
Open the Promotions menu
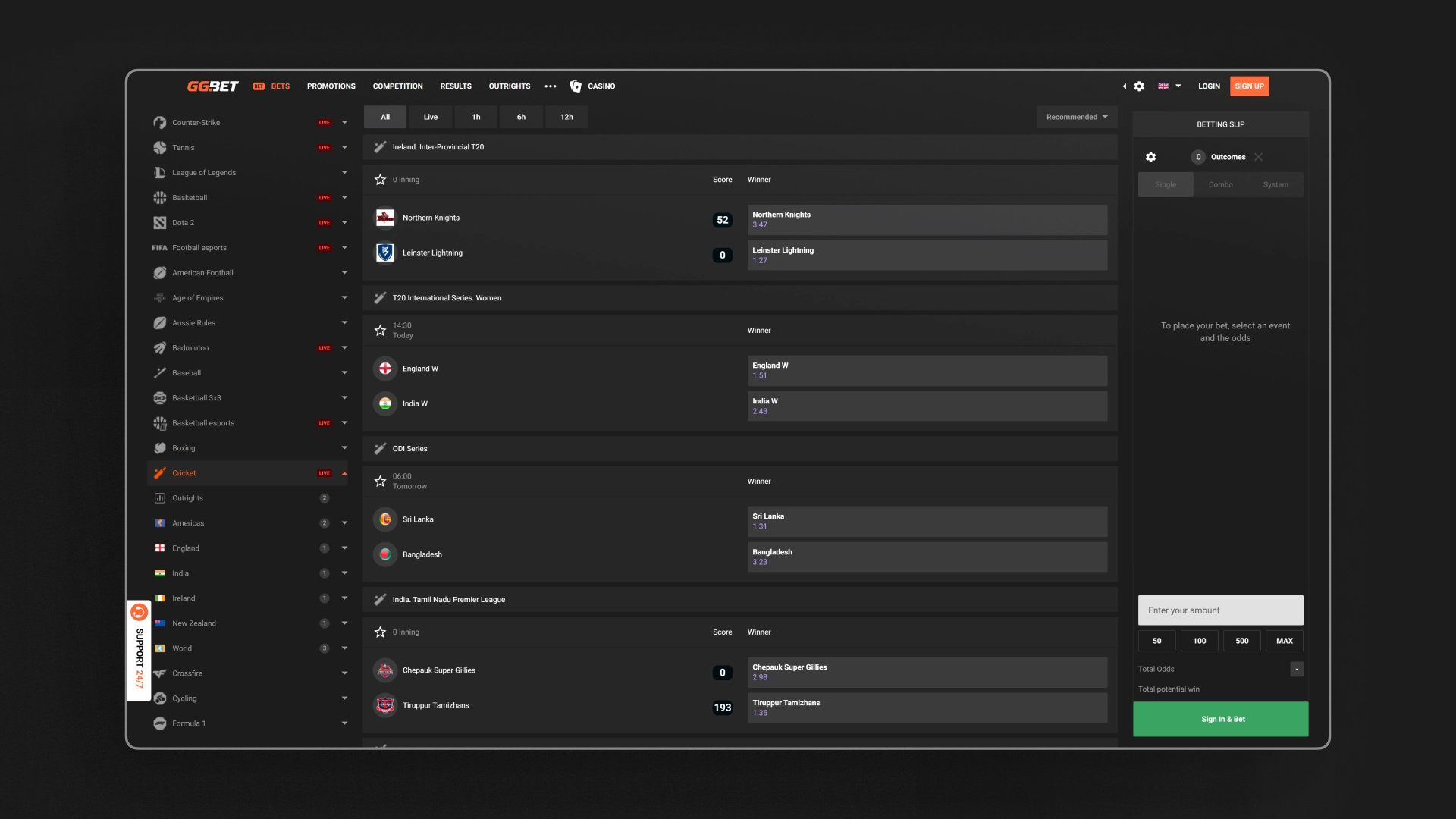tap(331, 86)
